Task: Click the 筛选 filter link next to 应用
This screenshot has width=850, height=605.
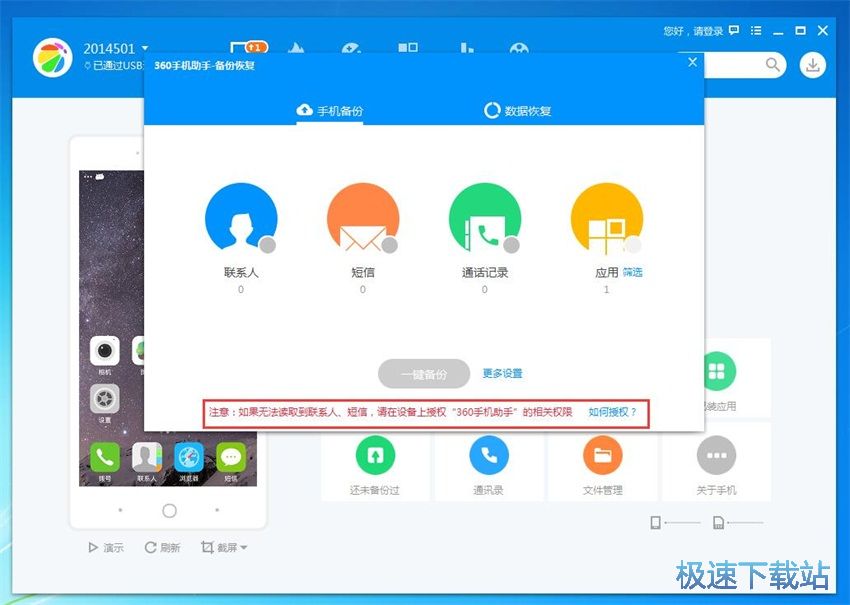Action: tap(632, 272)
